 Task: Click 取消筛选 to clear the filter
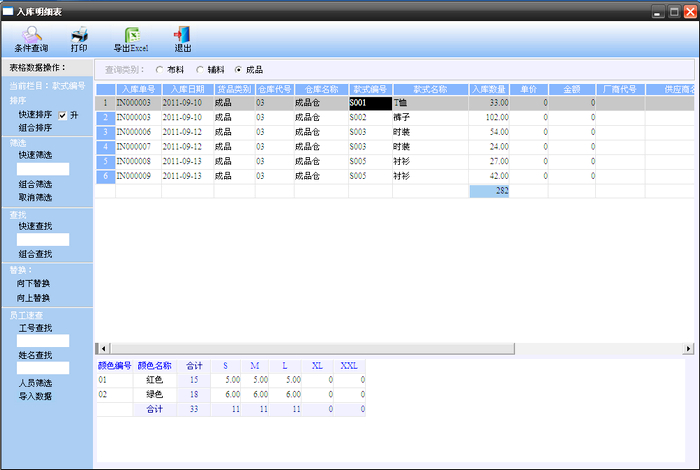pyautogui.click(x=35, y=197)
